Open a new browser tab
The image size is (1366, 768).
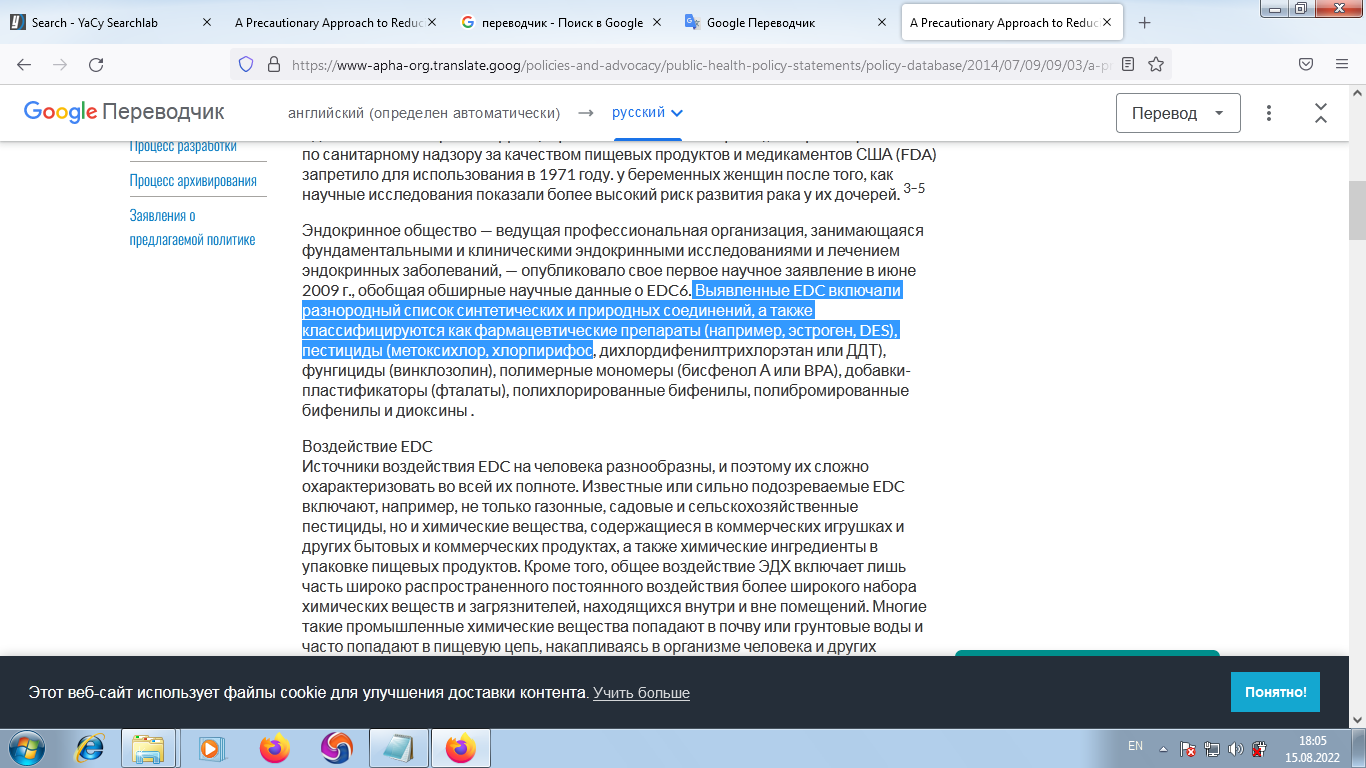point(1145,22)
